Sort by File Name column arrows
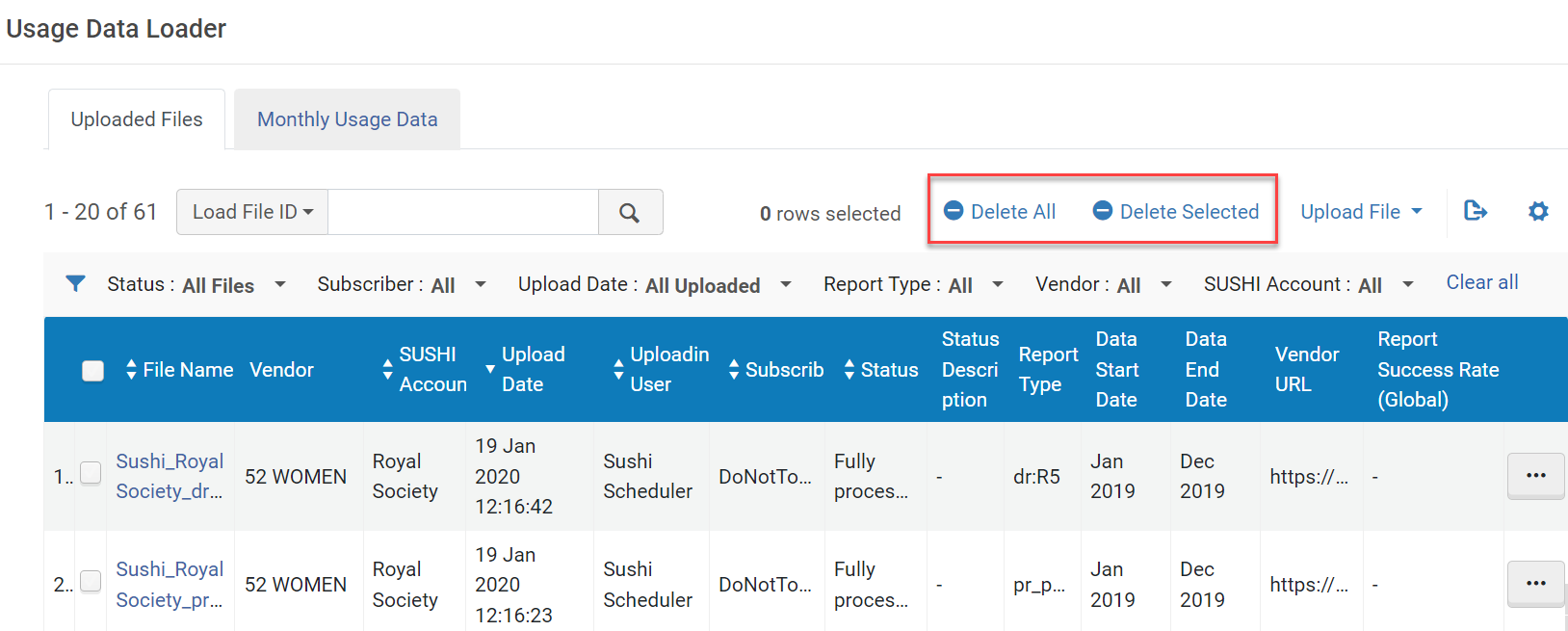1568x631 pixels. click(x=131, y=370)
